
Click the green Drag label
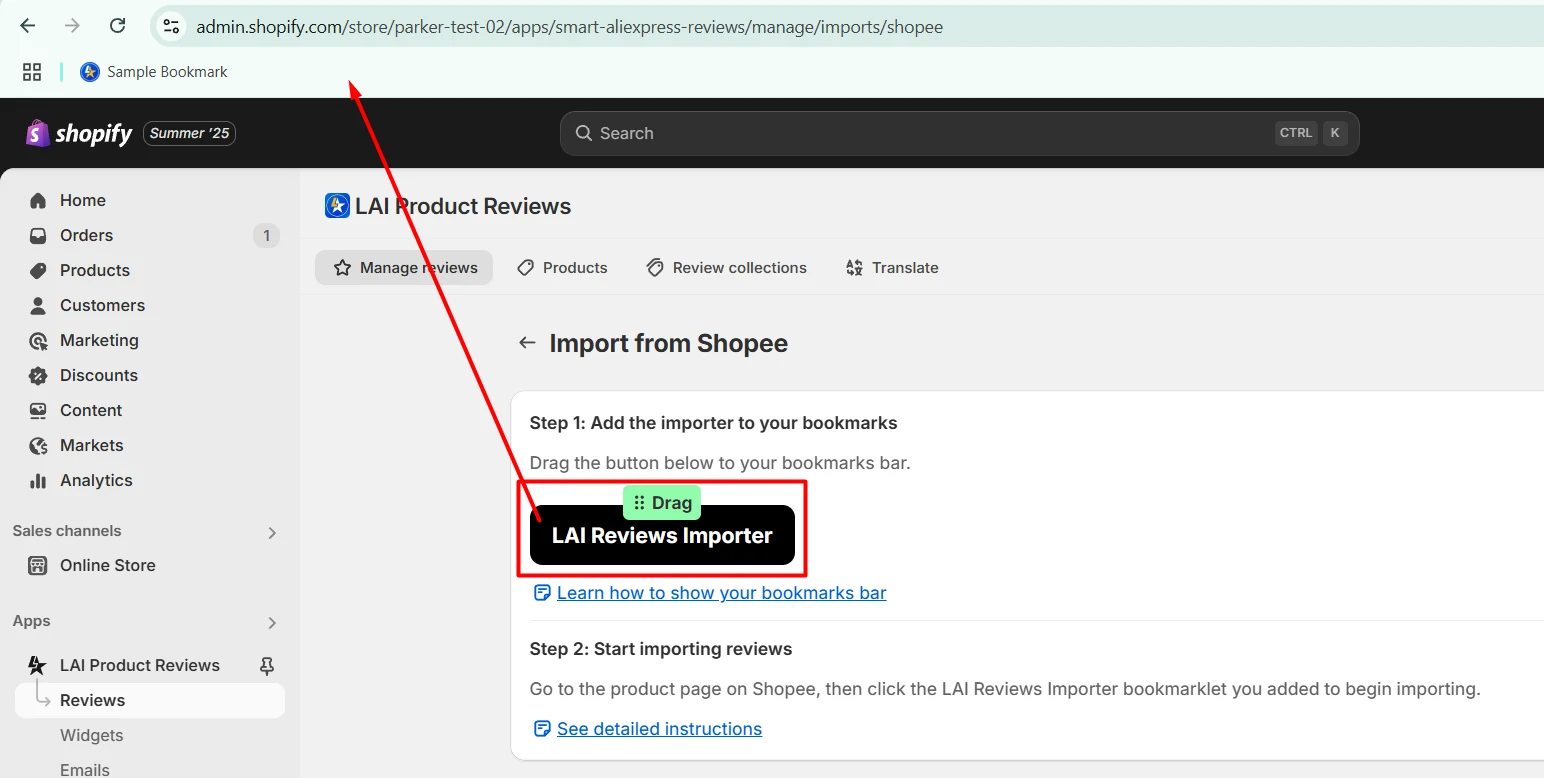click(x=662, y=503)
